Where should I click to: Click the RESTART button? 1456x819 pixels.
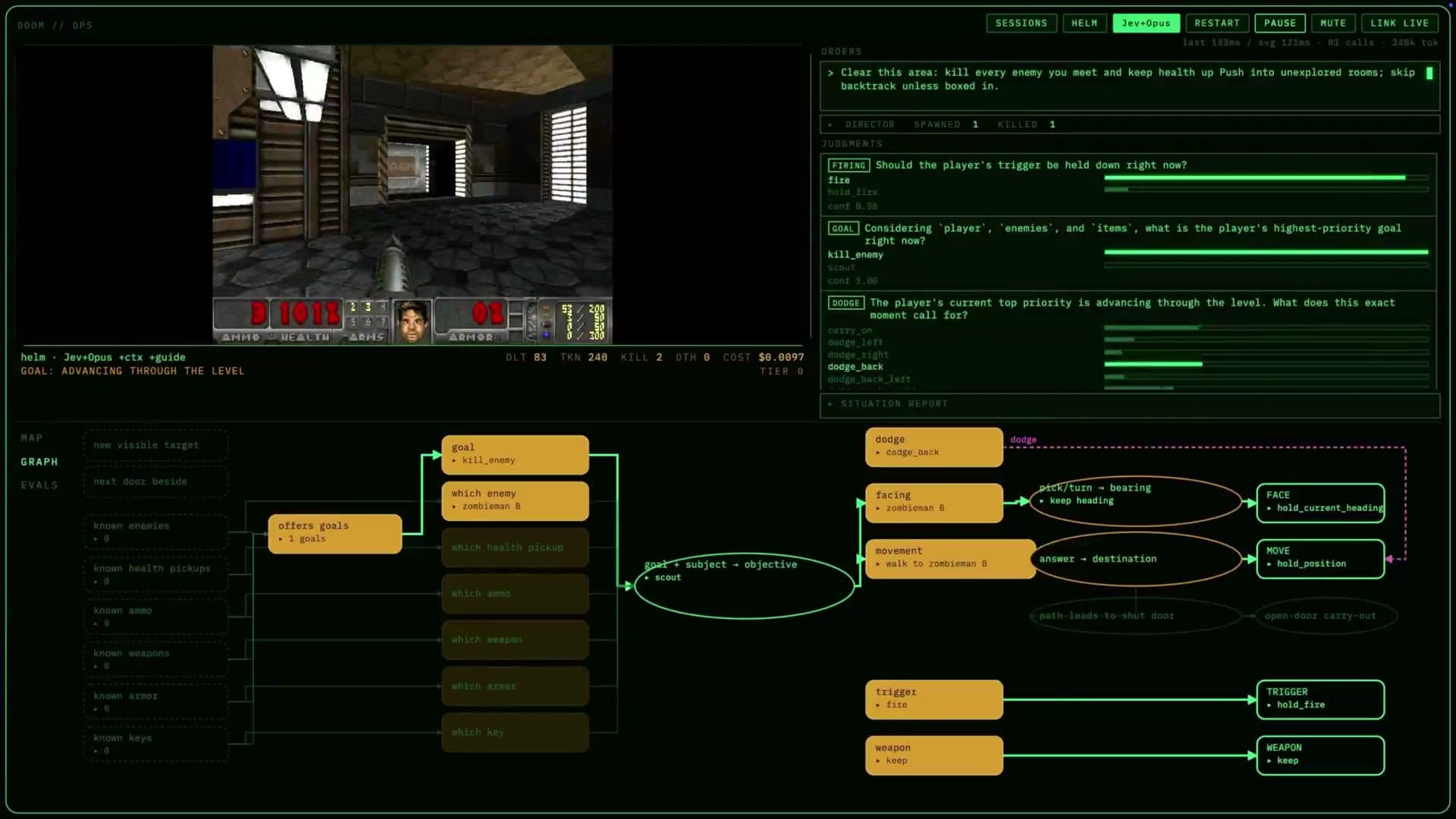click(1216, 24)
